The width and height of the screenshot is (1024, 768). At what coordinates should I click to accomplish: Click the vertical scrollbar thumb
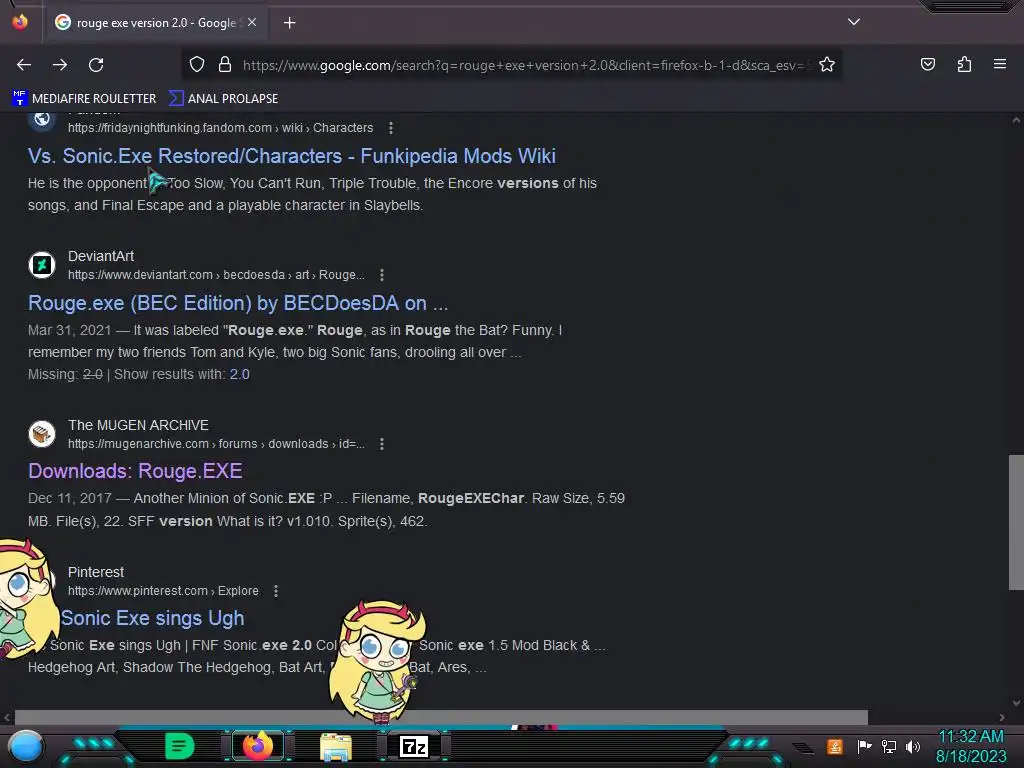1016,522
